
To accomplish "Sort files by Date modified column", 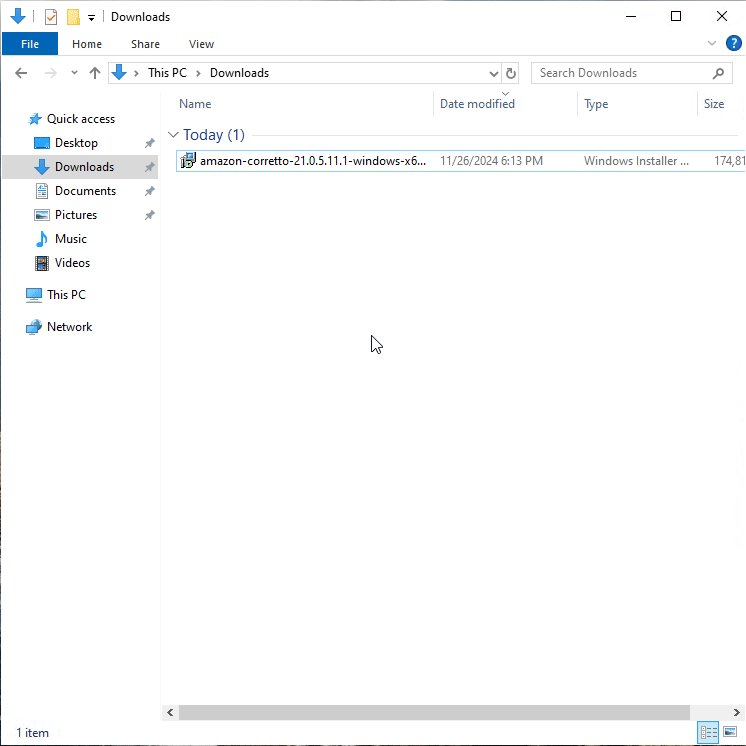I will 478,104.
